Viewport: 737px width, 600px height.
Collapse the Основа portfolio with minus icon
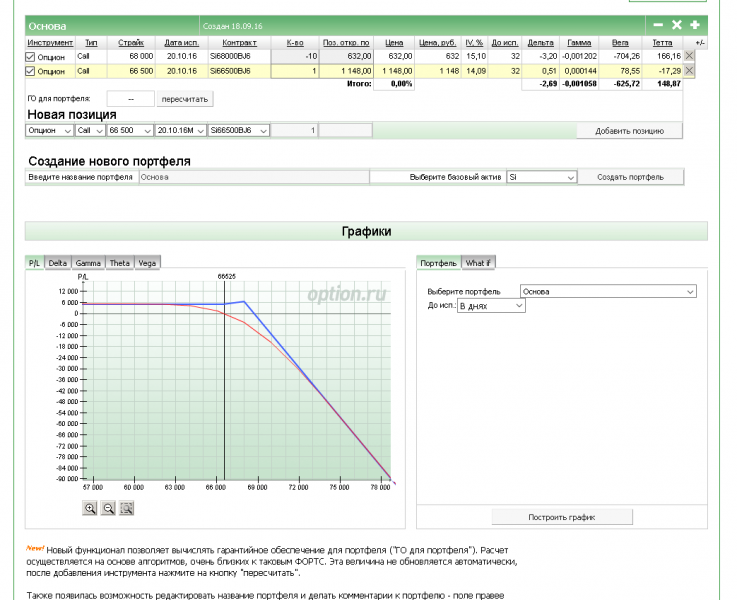click(658, 24)
